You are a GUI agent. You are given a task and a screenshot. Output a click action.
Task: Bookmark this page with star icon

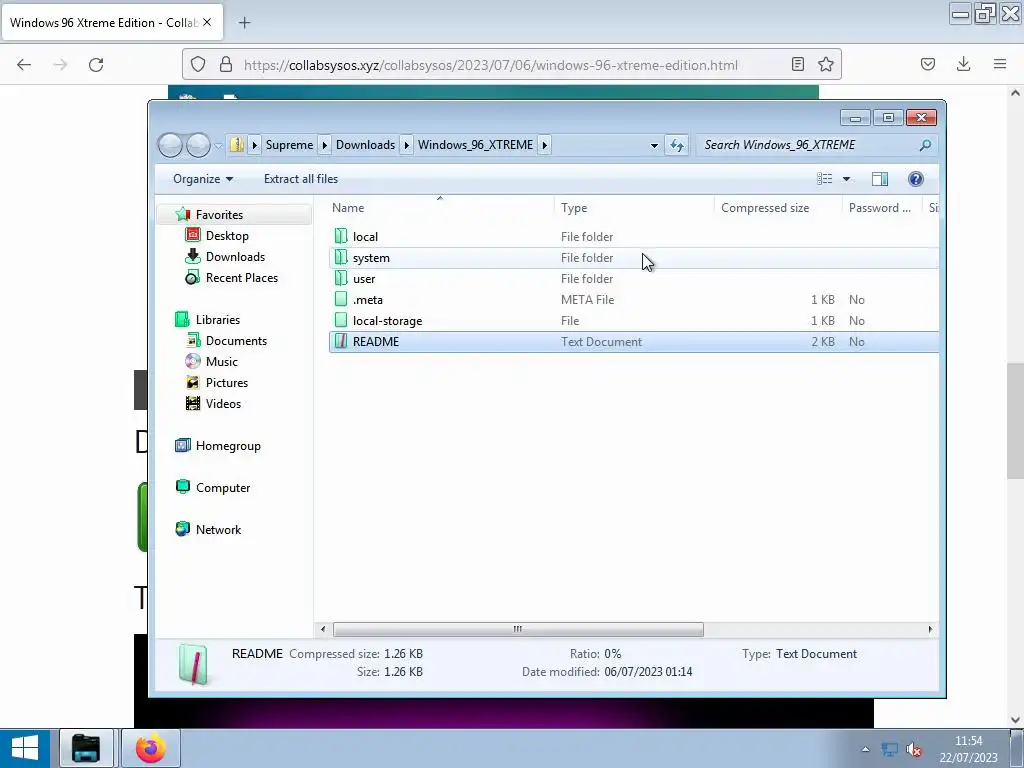pyautogui.click(x=825, y=64)
